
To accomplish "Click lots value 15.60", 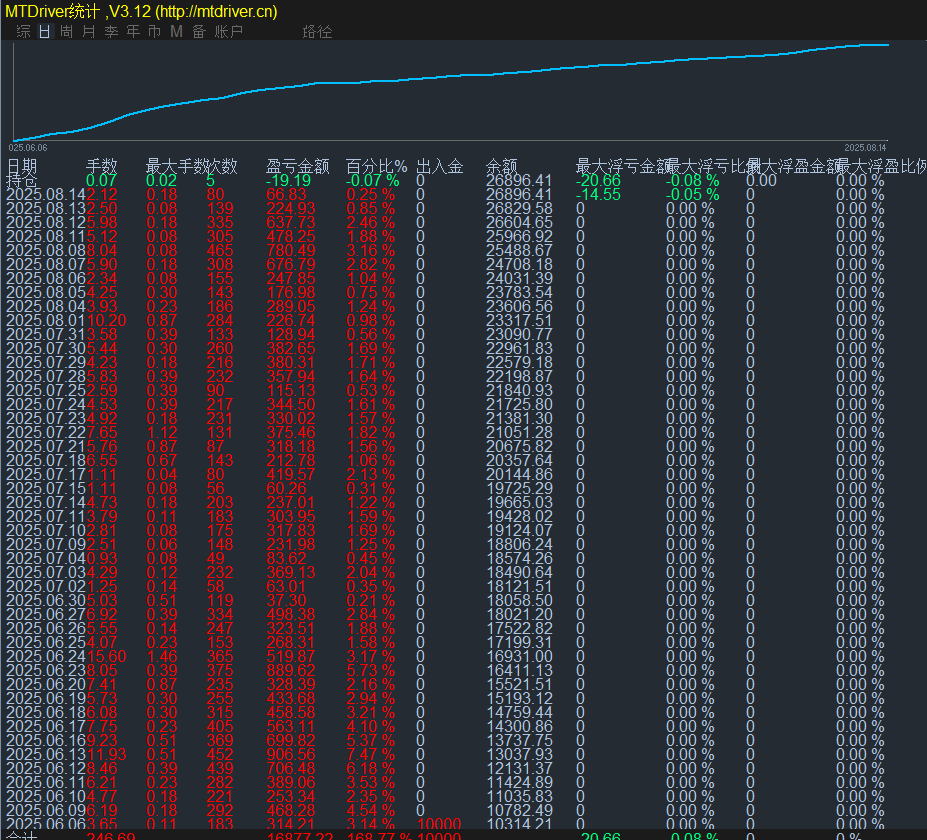I will [106, 657].
